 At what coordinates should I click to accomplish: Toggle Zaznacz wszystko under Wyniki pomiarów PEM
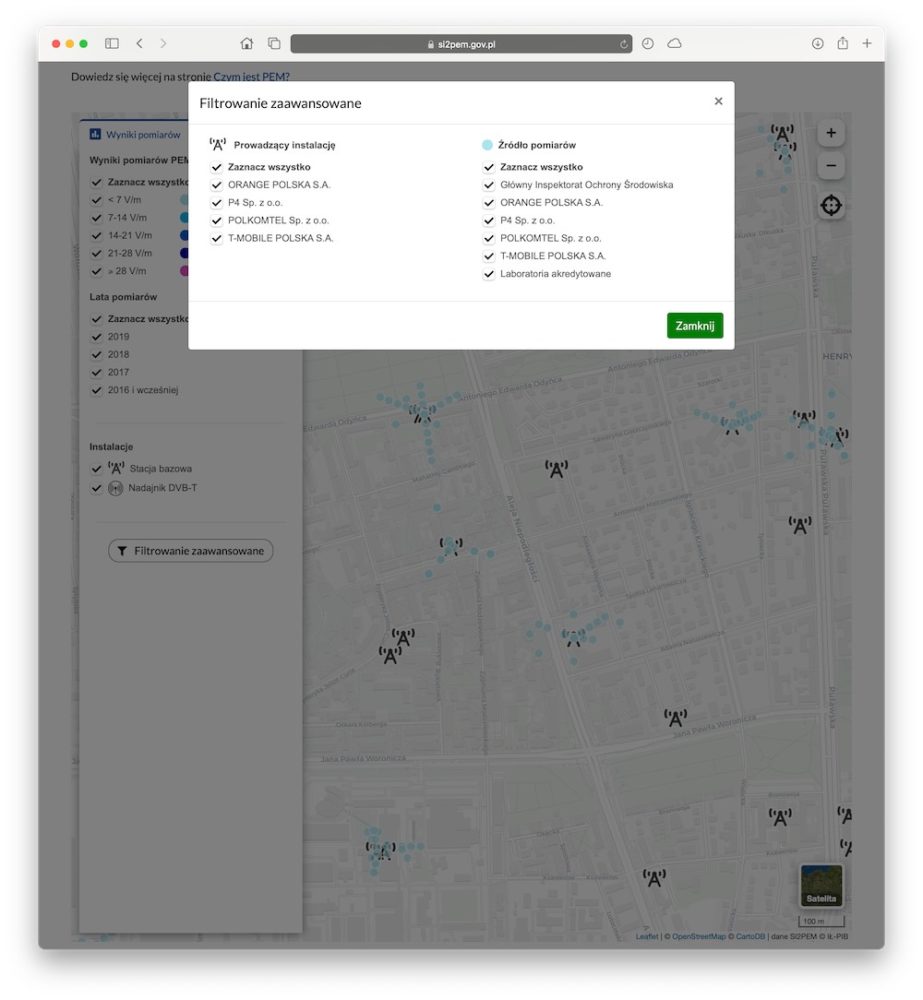[96, 182]
